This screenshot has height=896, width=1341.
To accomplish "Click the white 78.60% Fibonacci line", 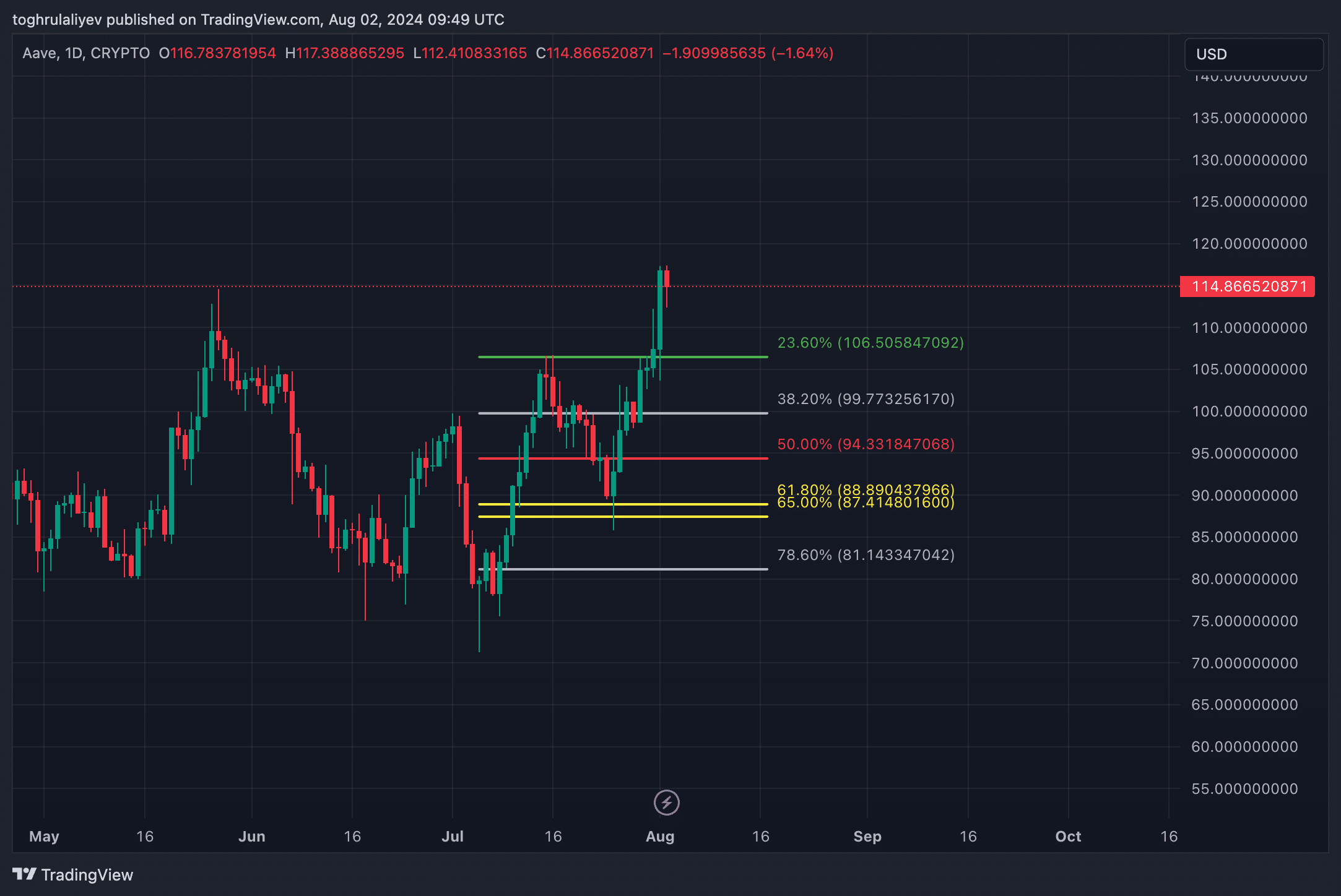I will [x=623, y=569].
